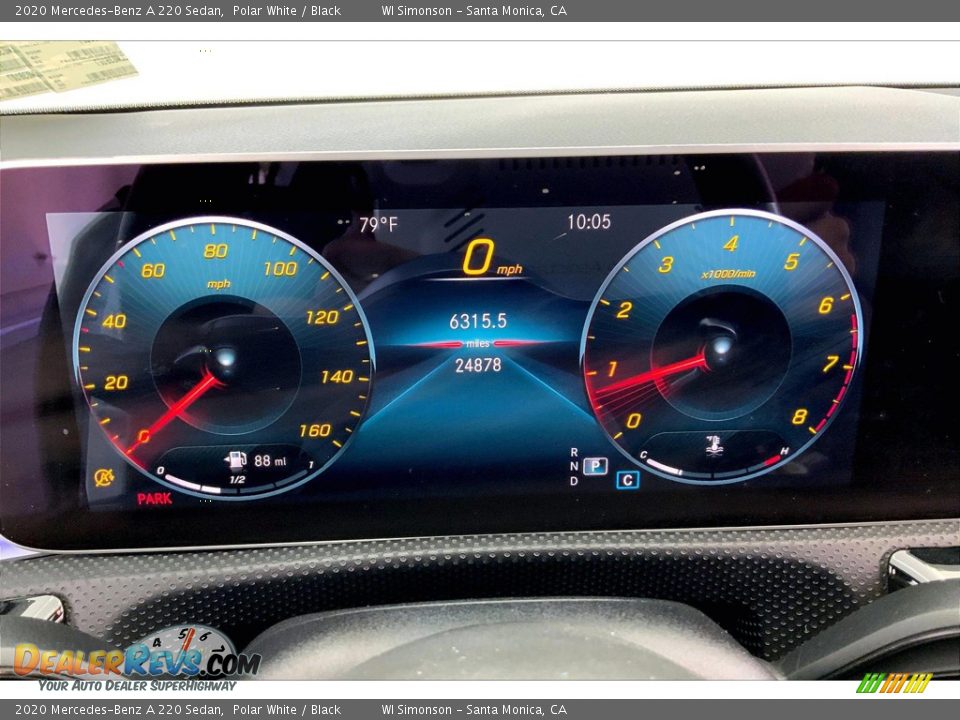Click the orange cruise control indicator icon
This screenshot has height=720, width=960.
tap(104, 477)
